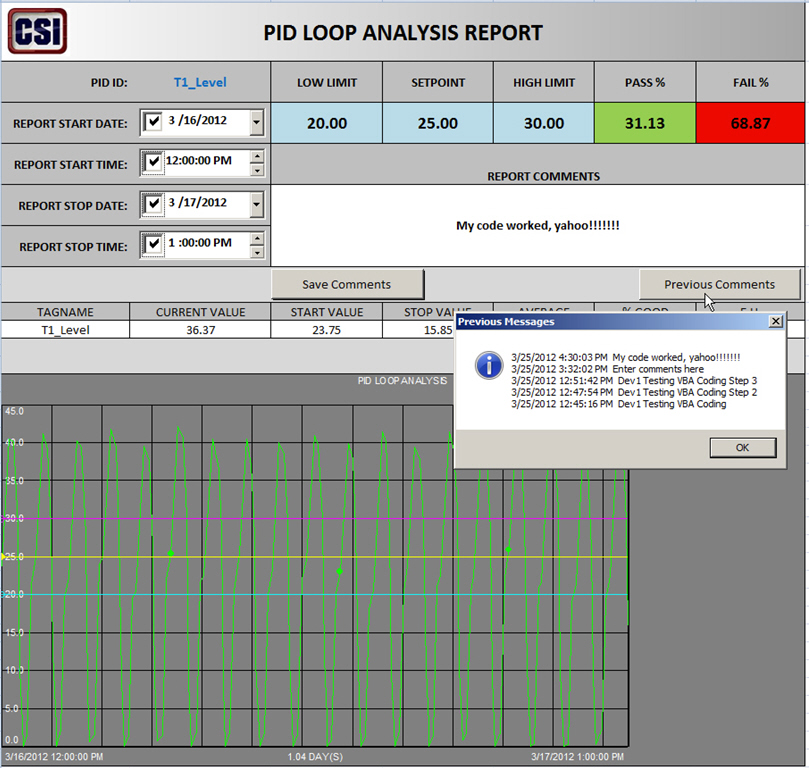This screenshot has width=809, height=768.
Task: Click the blue info icon in dialog
Action: (488, 365)
